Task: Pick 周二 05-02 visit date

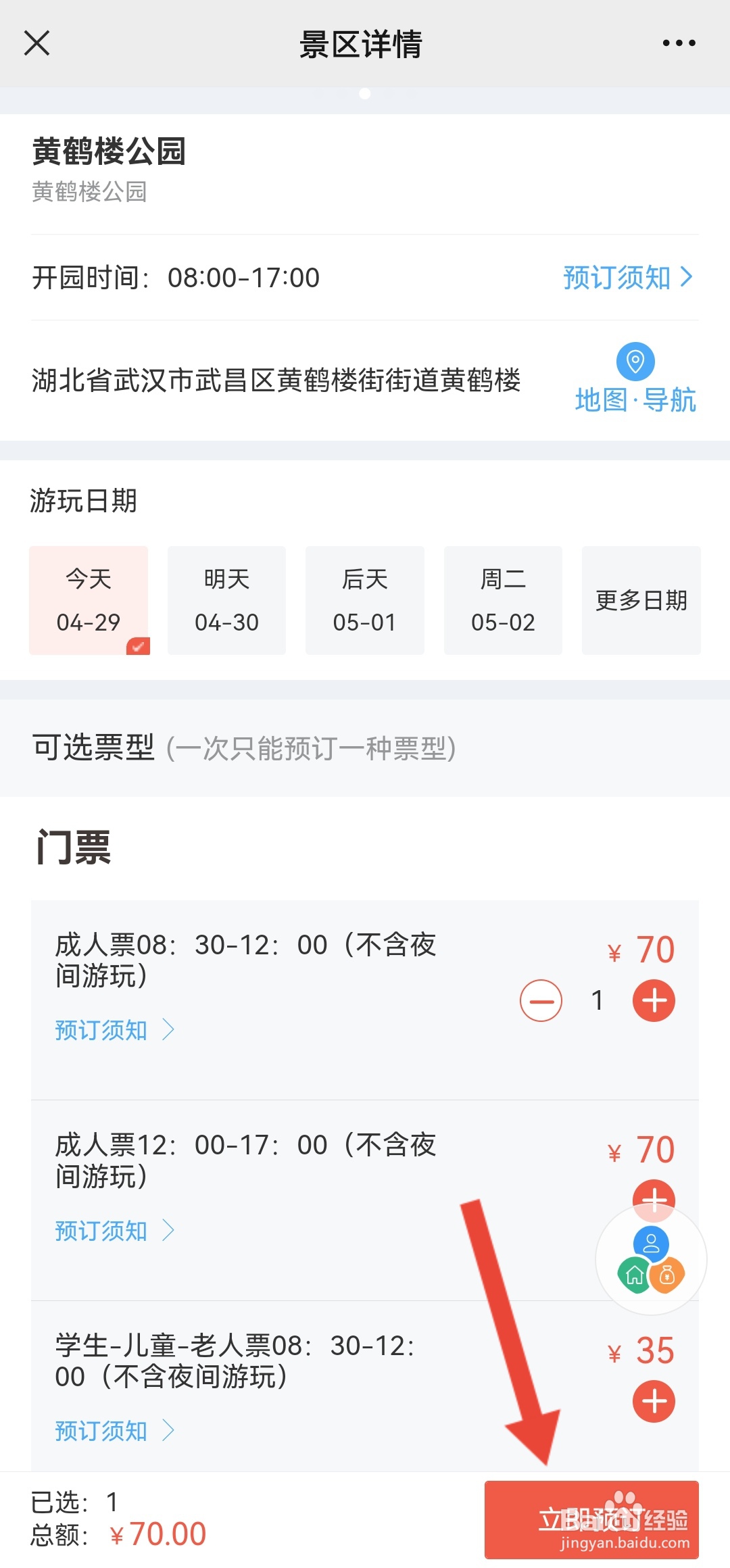Action: [x=503, y=600]
